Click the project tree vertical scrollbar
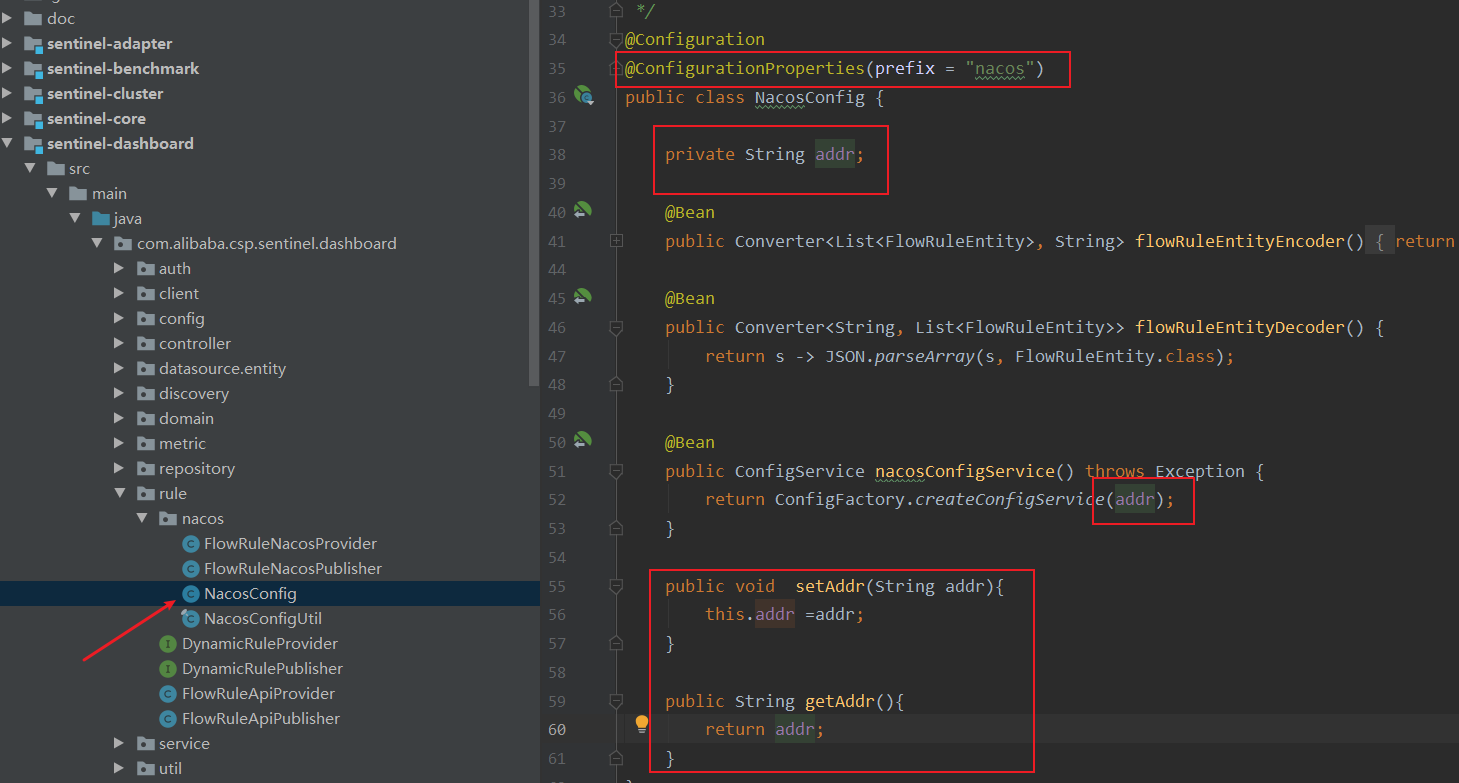This screenshot has height=783, width=1459. click(x=534, y=193)
